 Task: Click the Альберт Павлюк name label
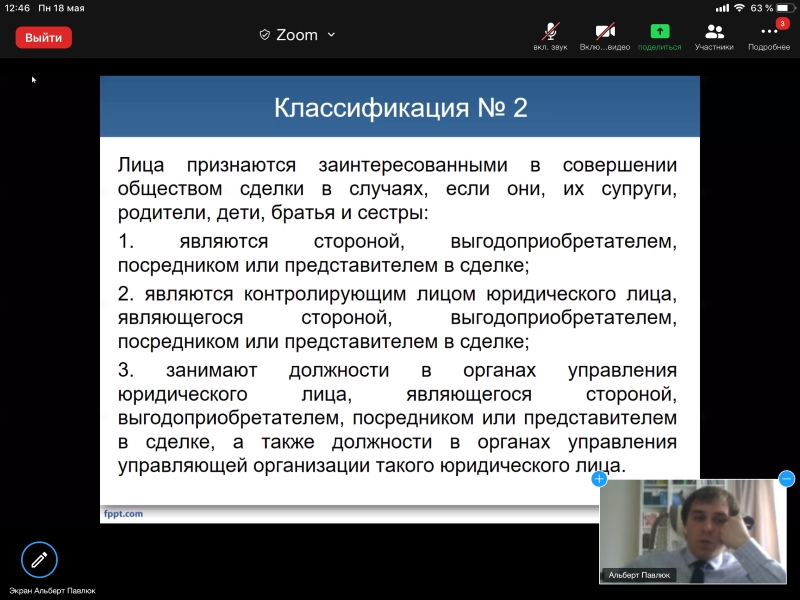point(639,575)
